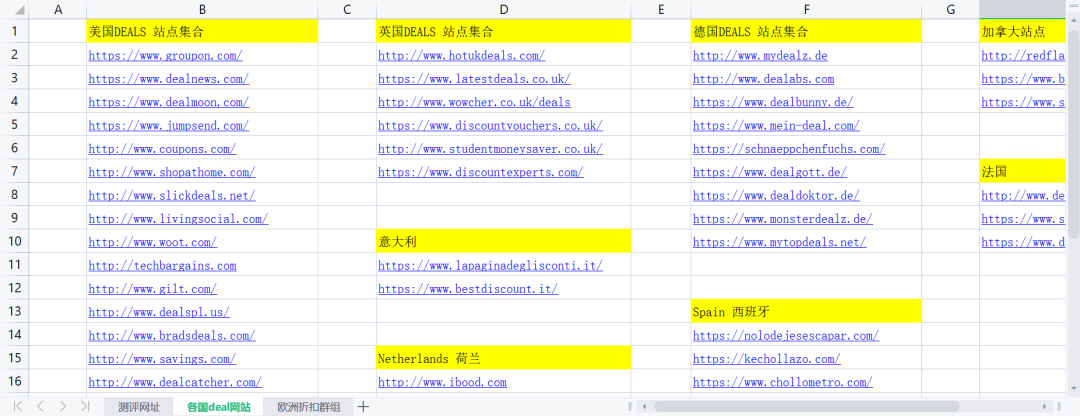Image resolution: width=1080 pixels, height=416 pixels.
Task: Select the yellow 意大利 cell
Action: click(503, 241)
